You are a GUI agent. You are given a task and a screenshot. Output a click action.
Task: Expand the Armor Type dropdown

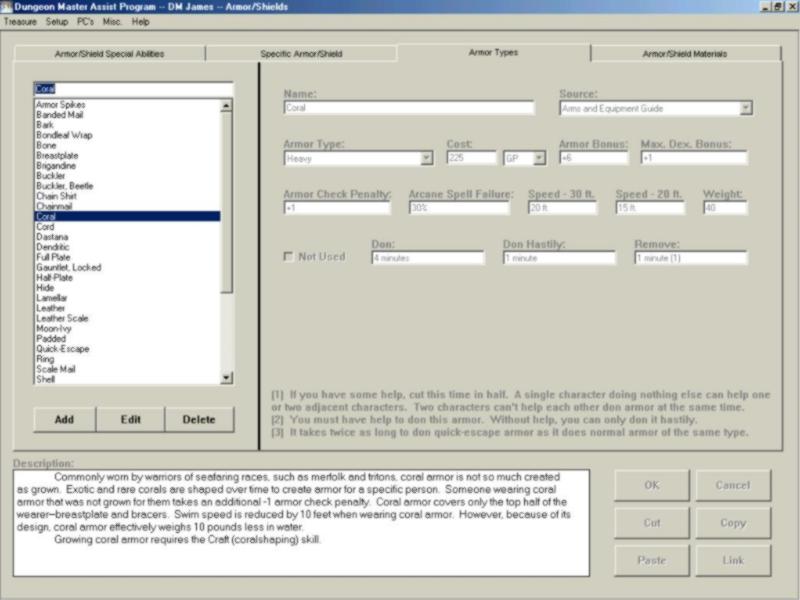(x=426, y=158)
